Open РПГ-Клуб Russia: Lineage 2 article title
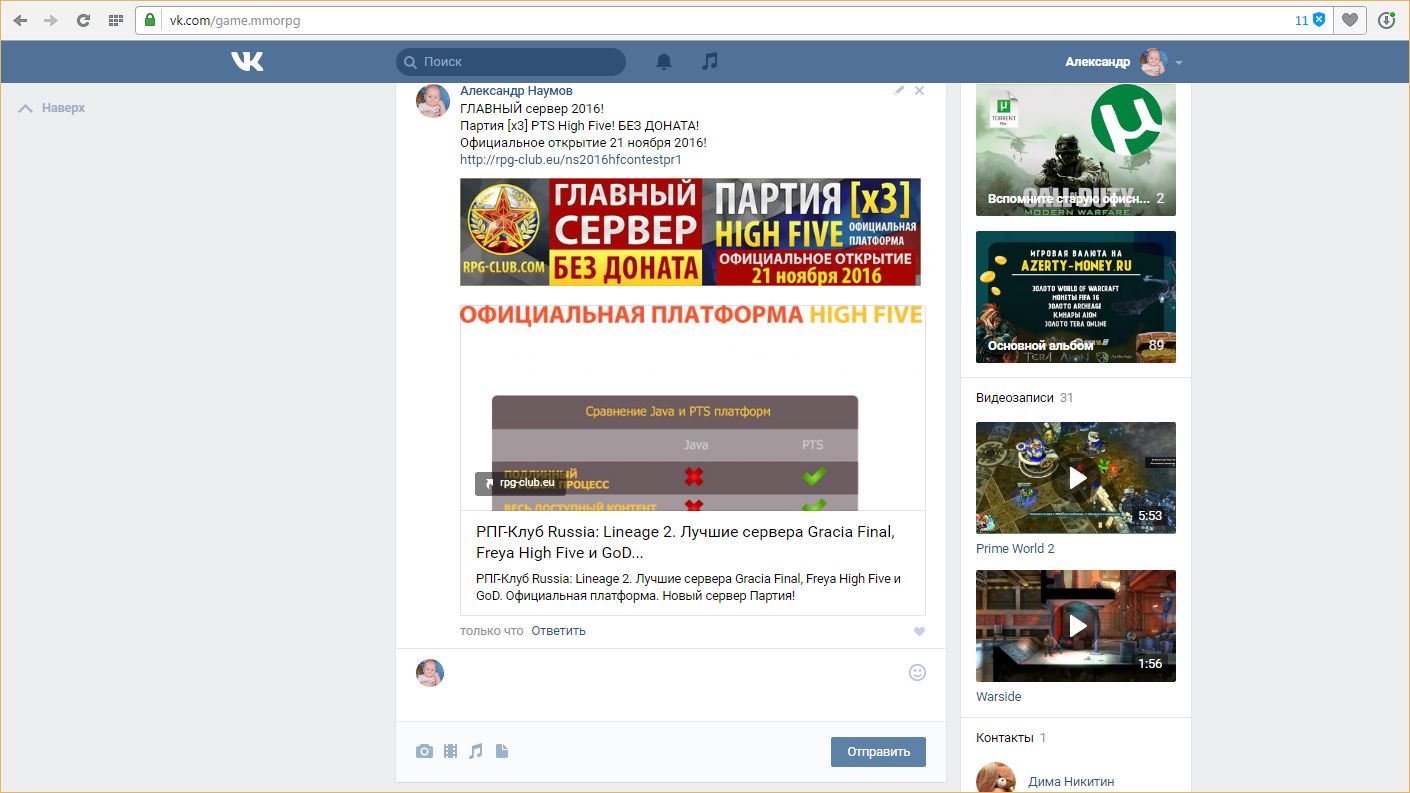This screenshot has width=1410, height=793. [x=685, y=542]
